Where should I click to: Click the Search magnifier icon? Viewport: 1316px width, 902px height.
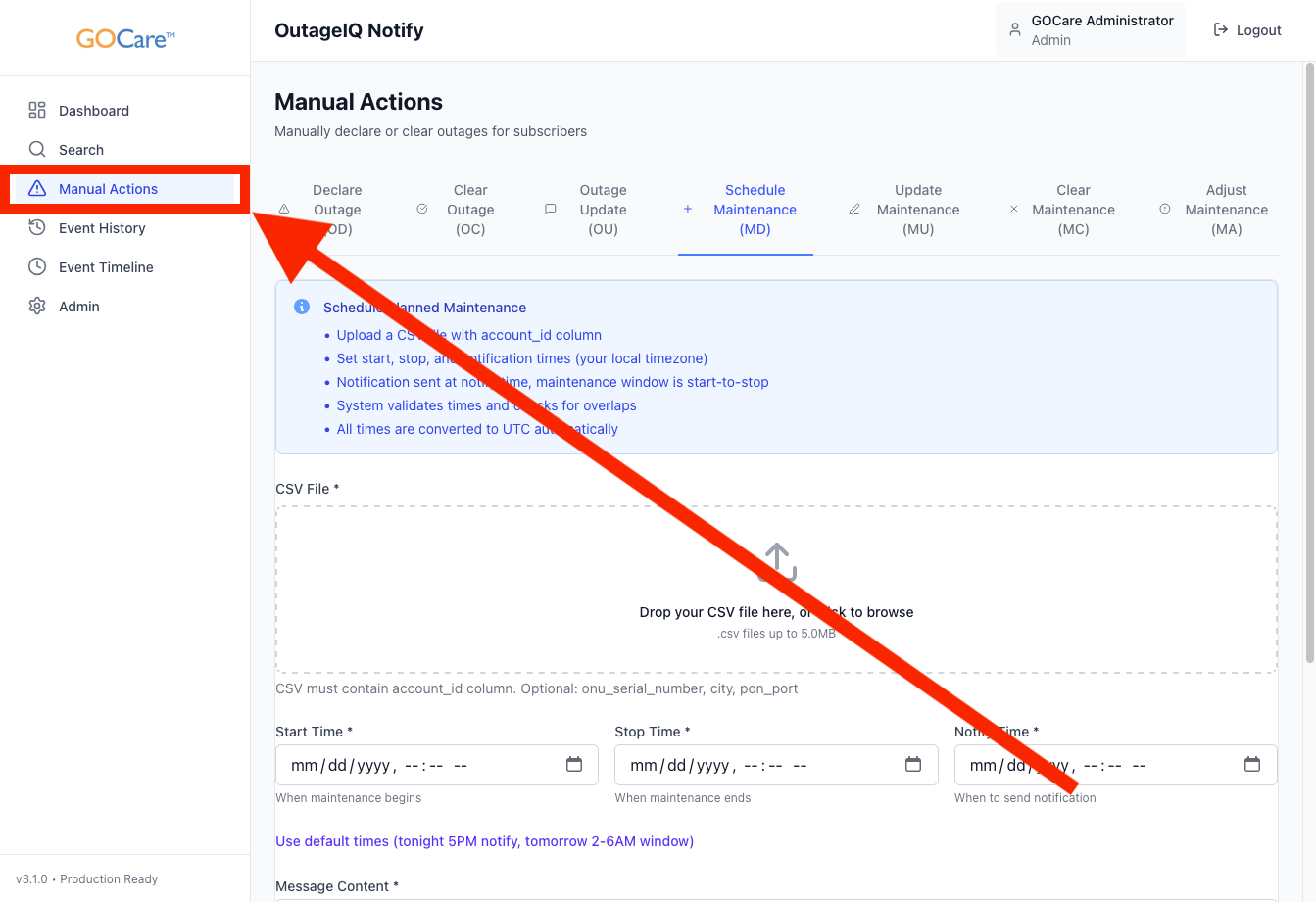click(x=37, y=150)
